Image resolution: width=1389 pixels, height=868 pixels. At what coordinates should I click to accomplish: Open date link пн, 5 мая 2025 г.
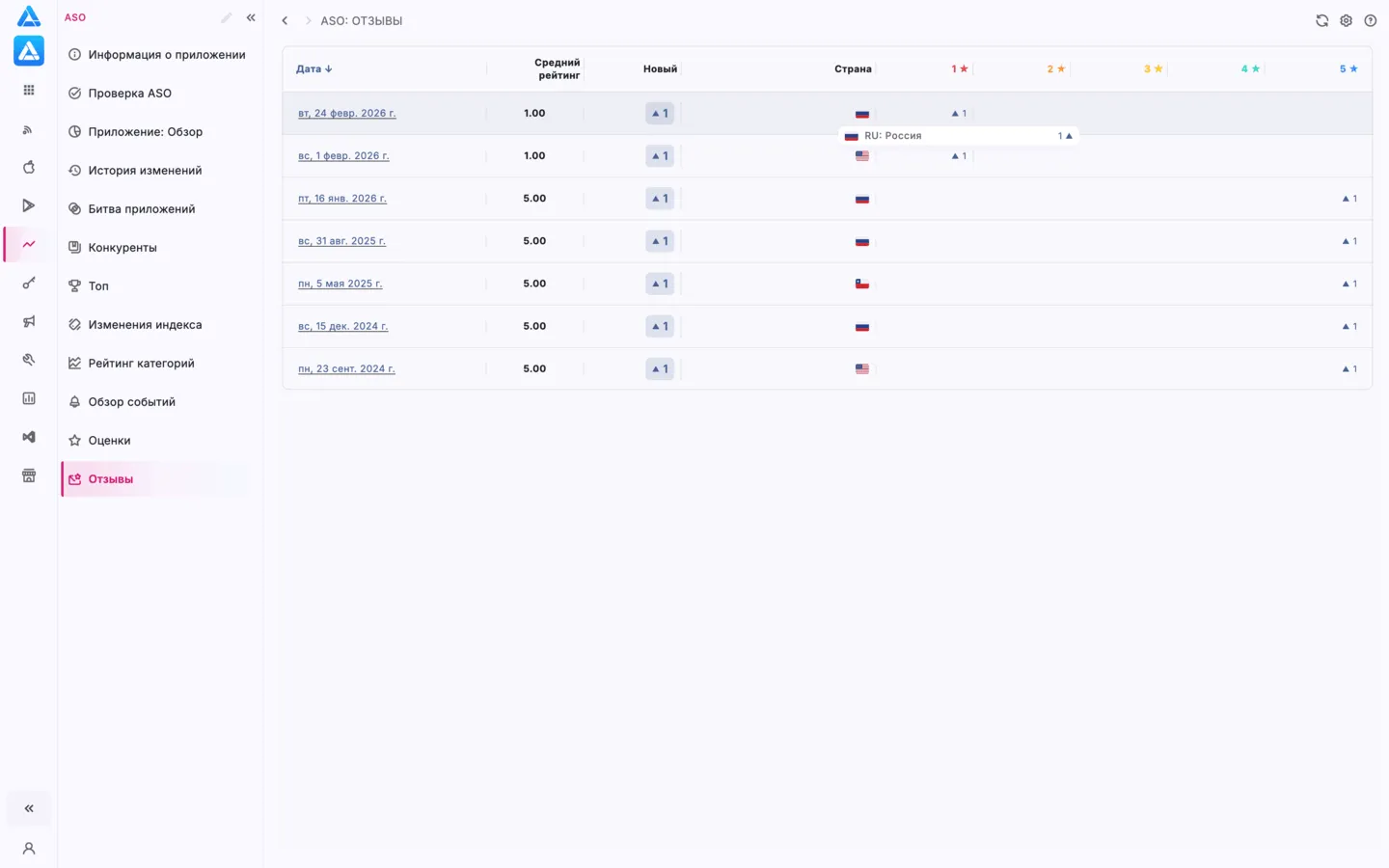[340, 284]
